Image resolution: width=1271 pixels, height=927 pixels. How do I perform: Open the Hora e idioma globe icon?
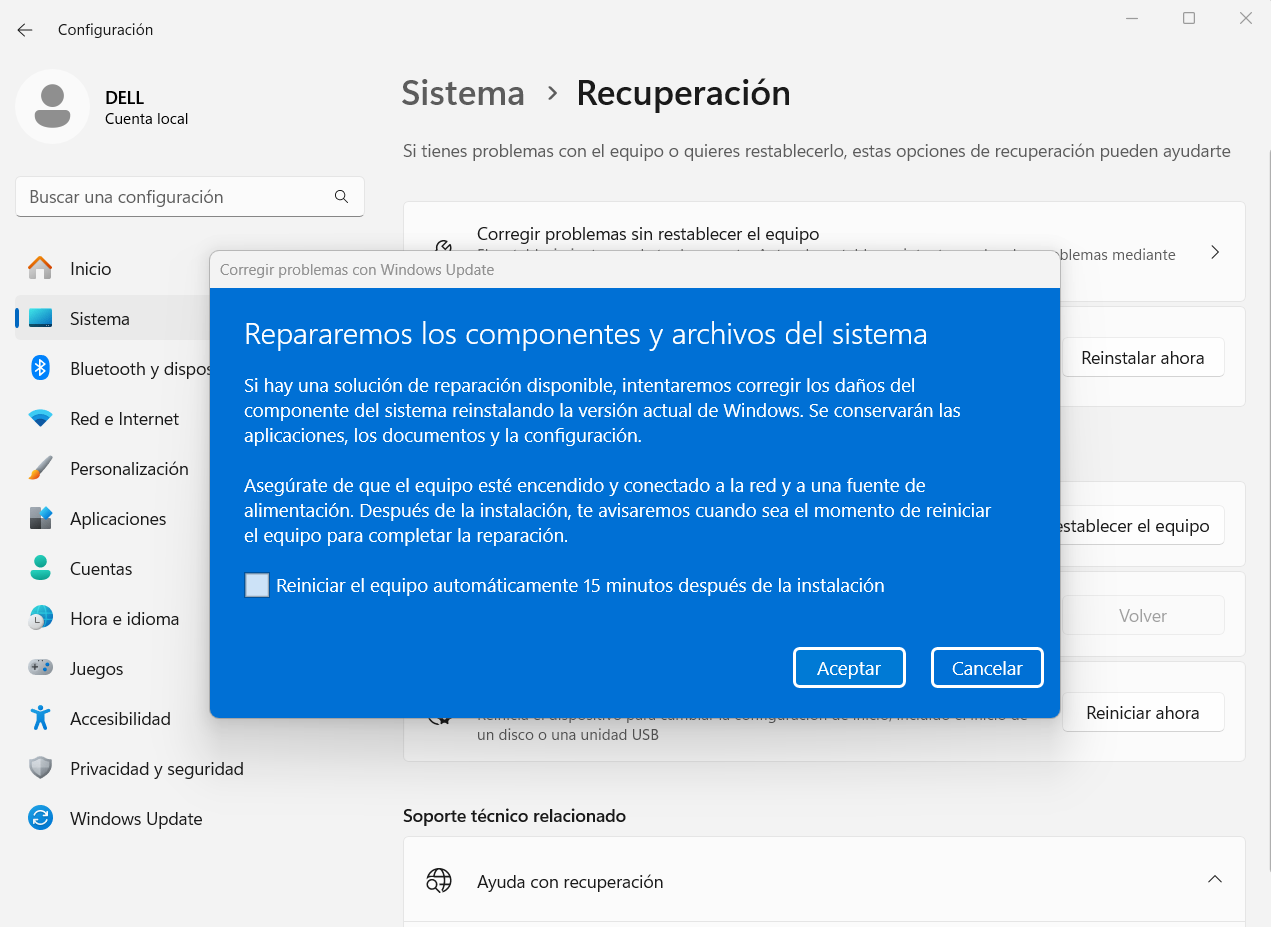[x=40, y=618]
